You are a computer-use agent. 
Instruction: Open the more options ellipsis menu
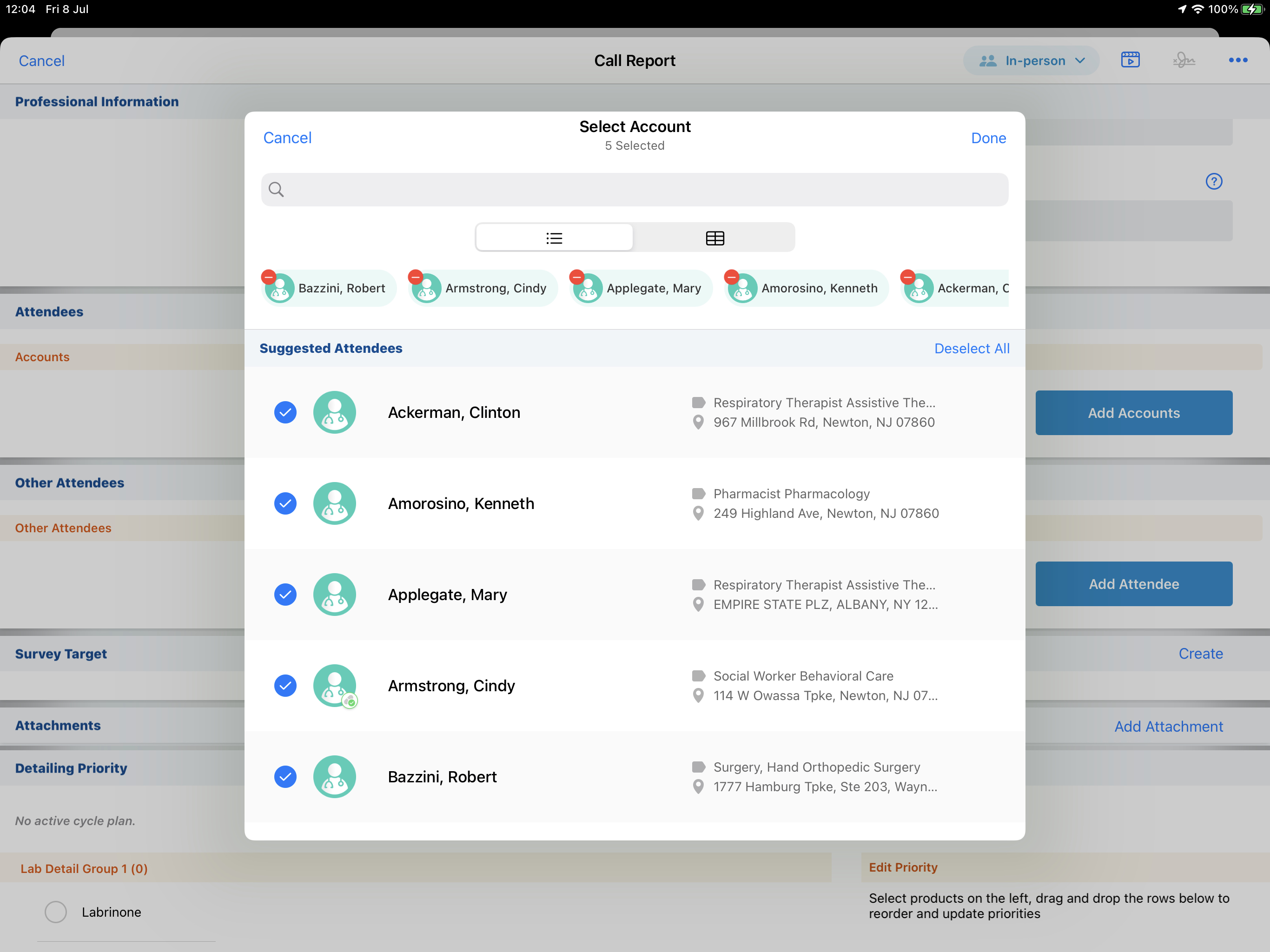(1237, 60)
